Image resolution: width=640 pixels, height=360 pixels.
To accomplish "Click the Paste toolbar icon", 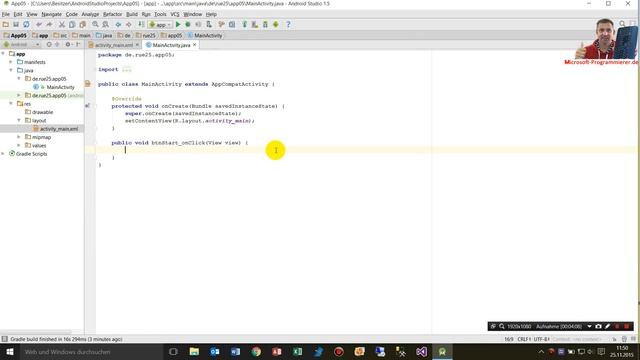I will [x=82, y=24].
